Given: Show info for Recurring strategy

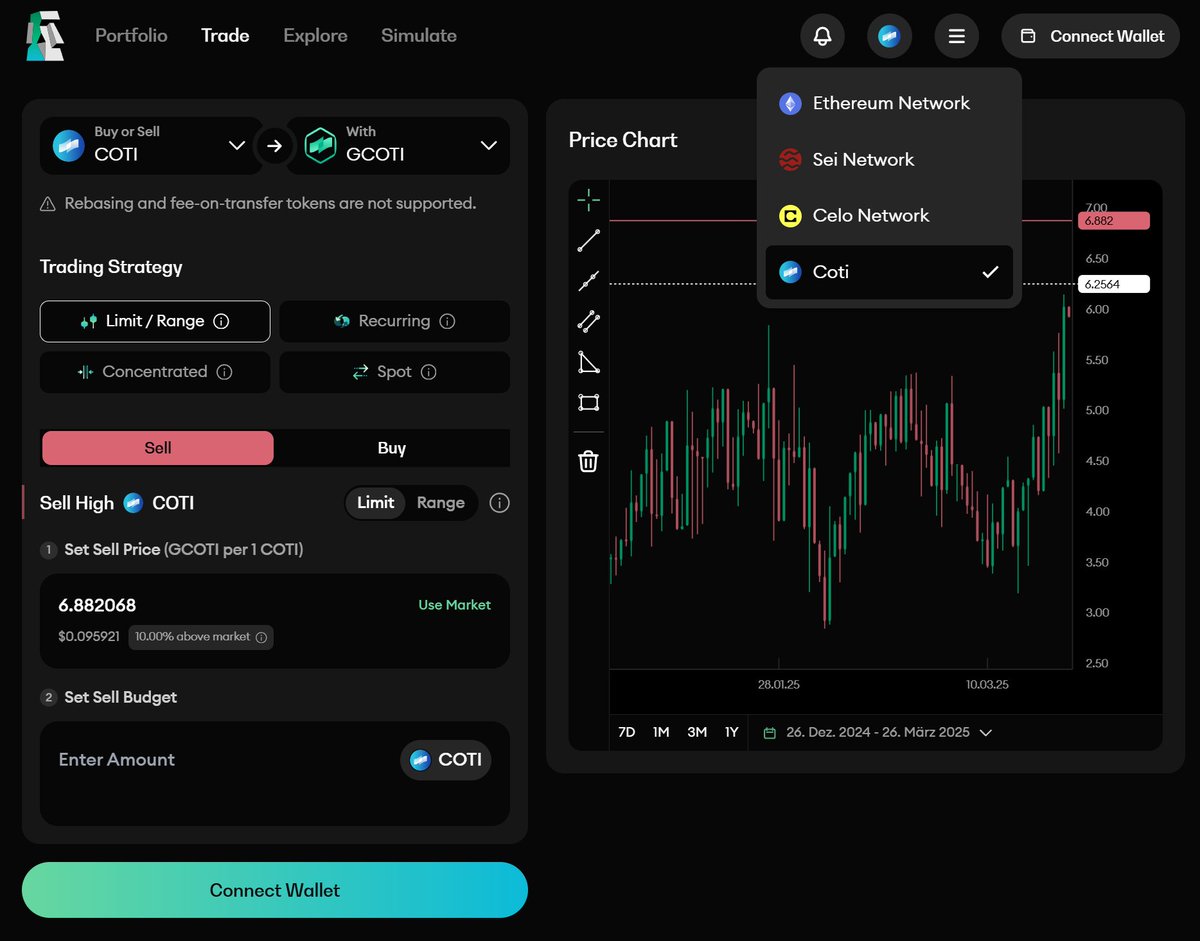Looking at the screenshot, I should [448, 321].
